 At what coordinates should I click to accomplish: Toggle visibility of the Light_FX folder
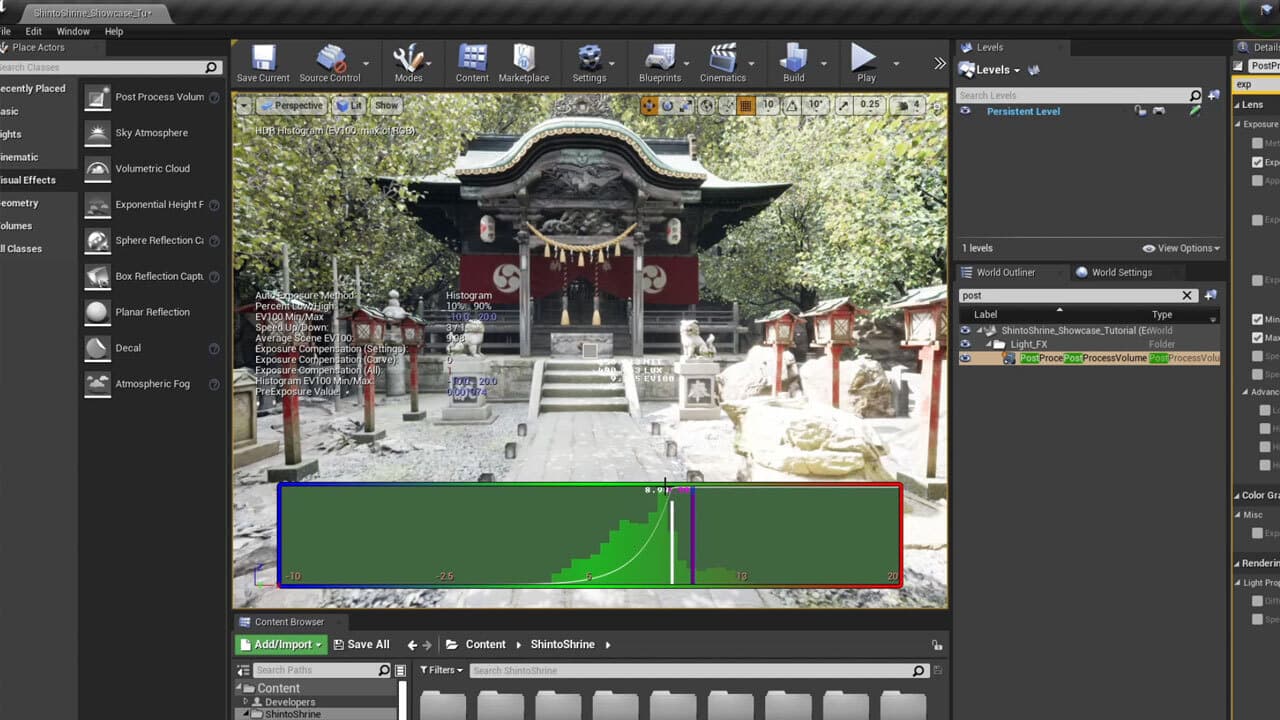pyautogui.click(x=964, y=344)
